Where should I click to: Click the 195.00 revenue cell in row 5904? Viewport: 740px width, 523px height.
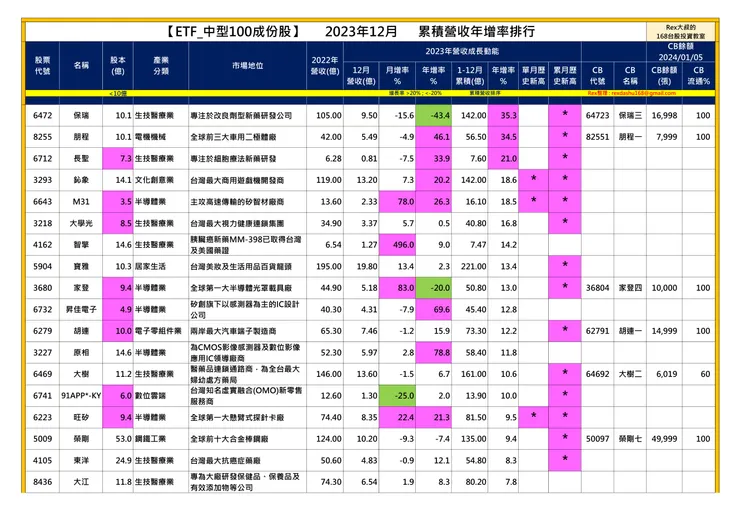coord(325,266)
